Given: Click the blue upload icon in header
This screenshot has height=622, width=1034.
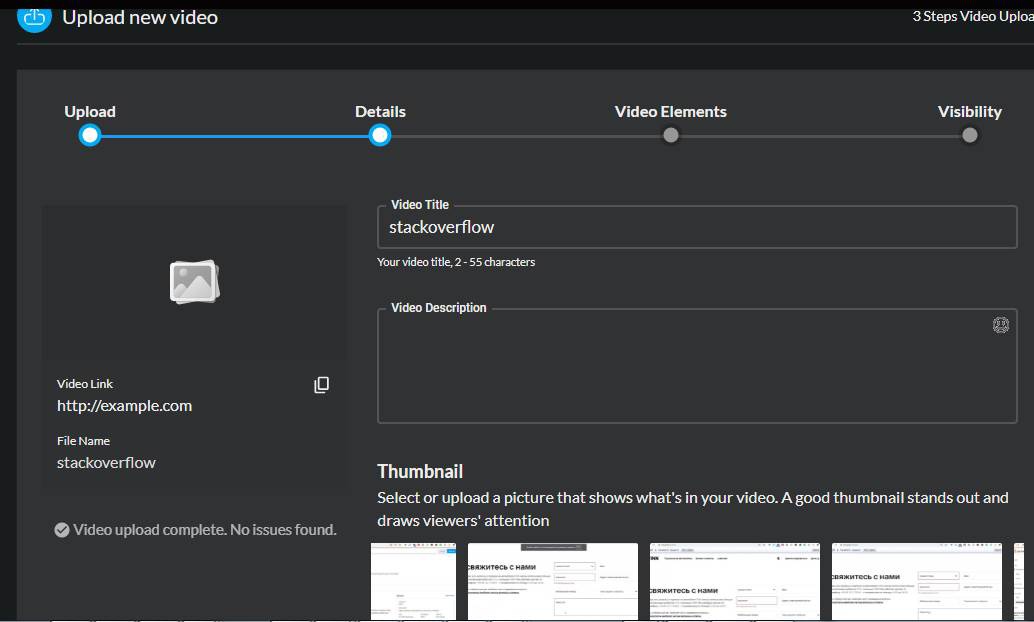Looking at the screenshot, I should [x=34, y=18].
